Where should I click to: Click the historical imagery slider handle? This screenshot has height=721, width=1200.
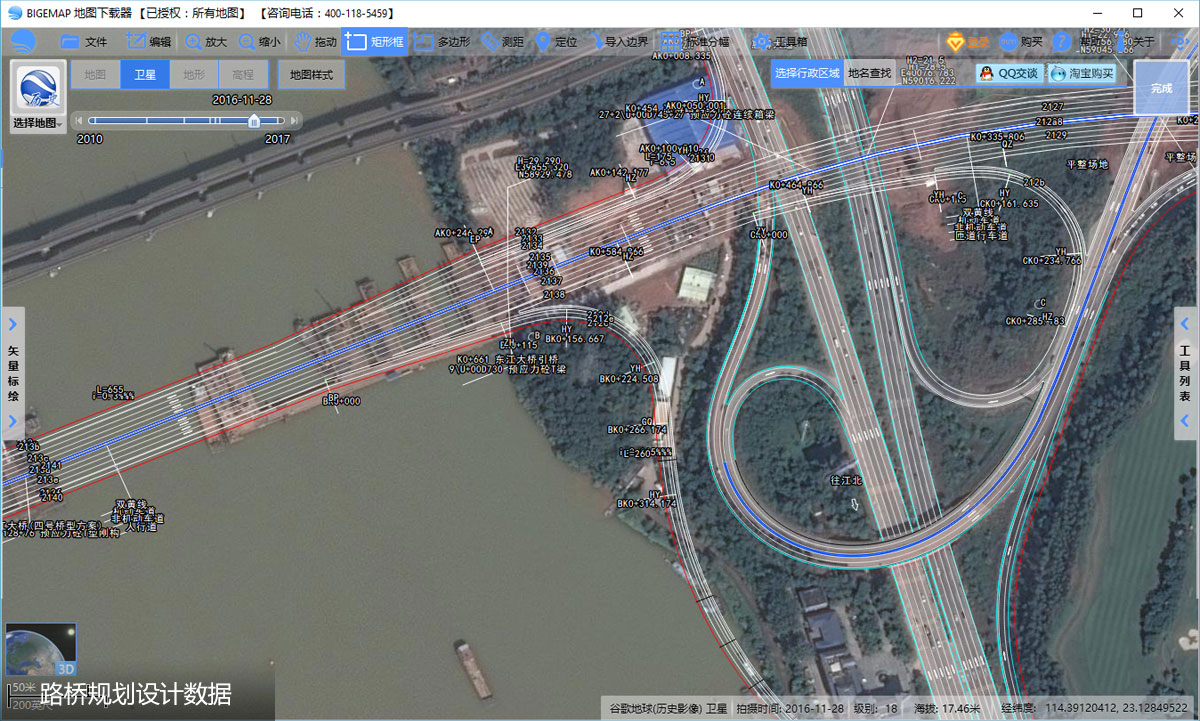[x=254, y=121]
